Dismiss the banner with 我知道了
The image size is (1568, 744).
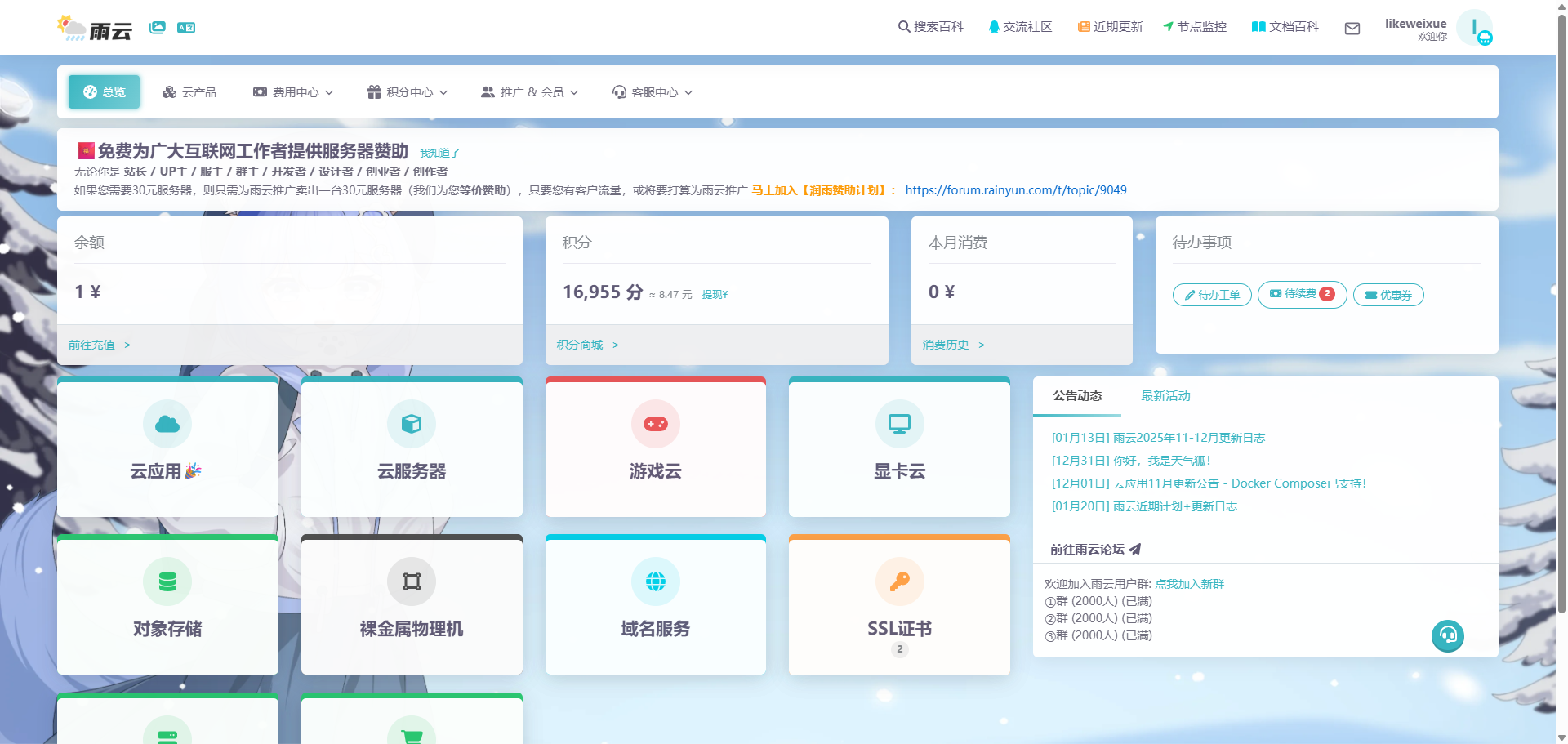click(x=439, y=153)
